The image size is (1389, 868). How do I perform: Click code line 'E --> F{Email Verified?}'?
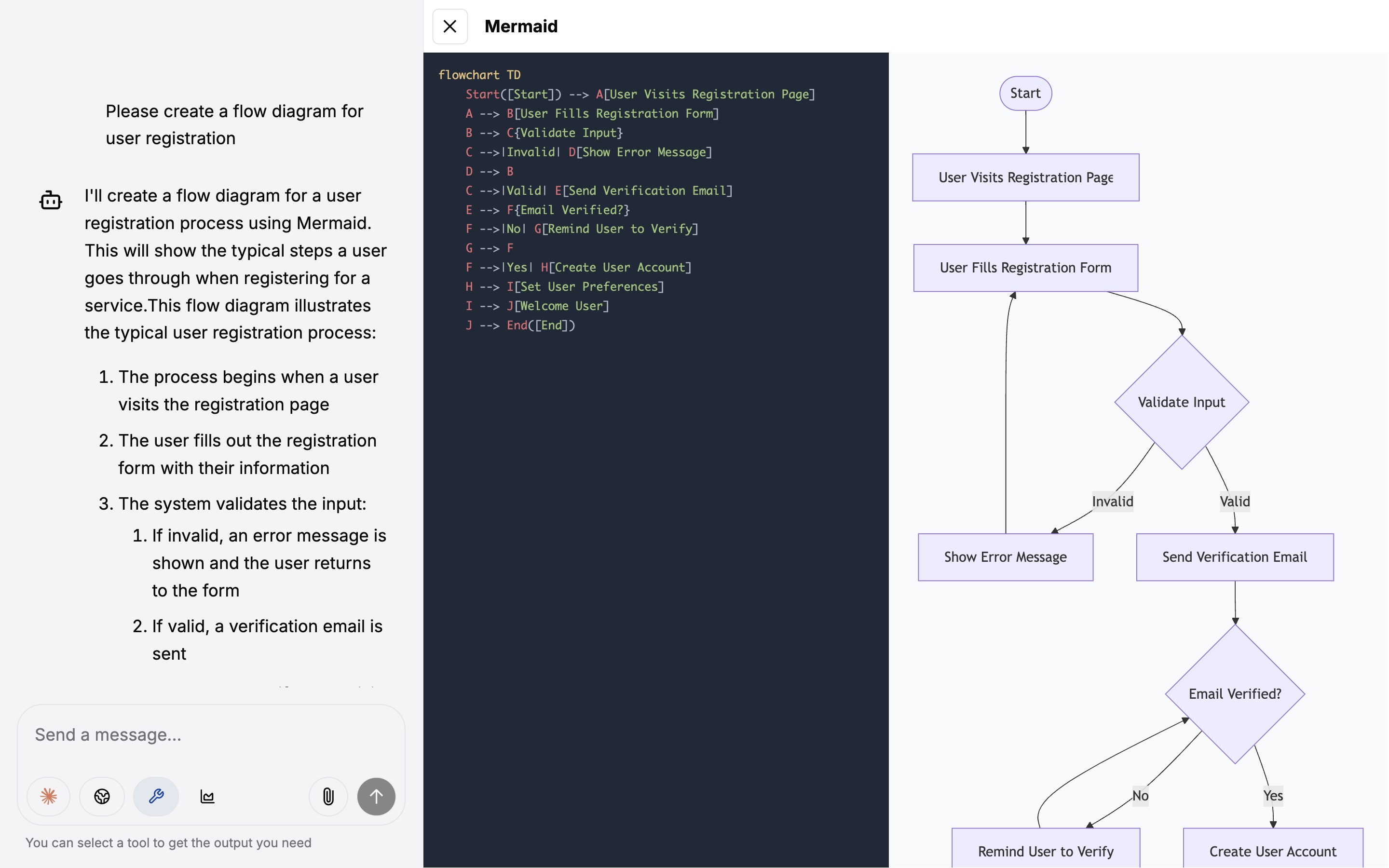pyautogui.click(x=547, y=210)
